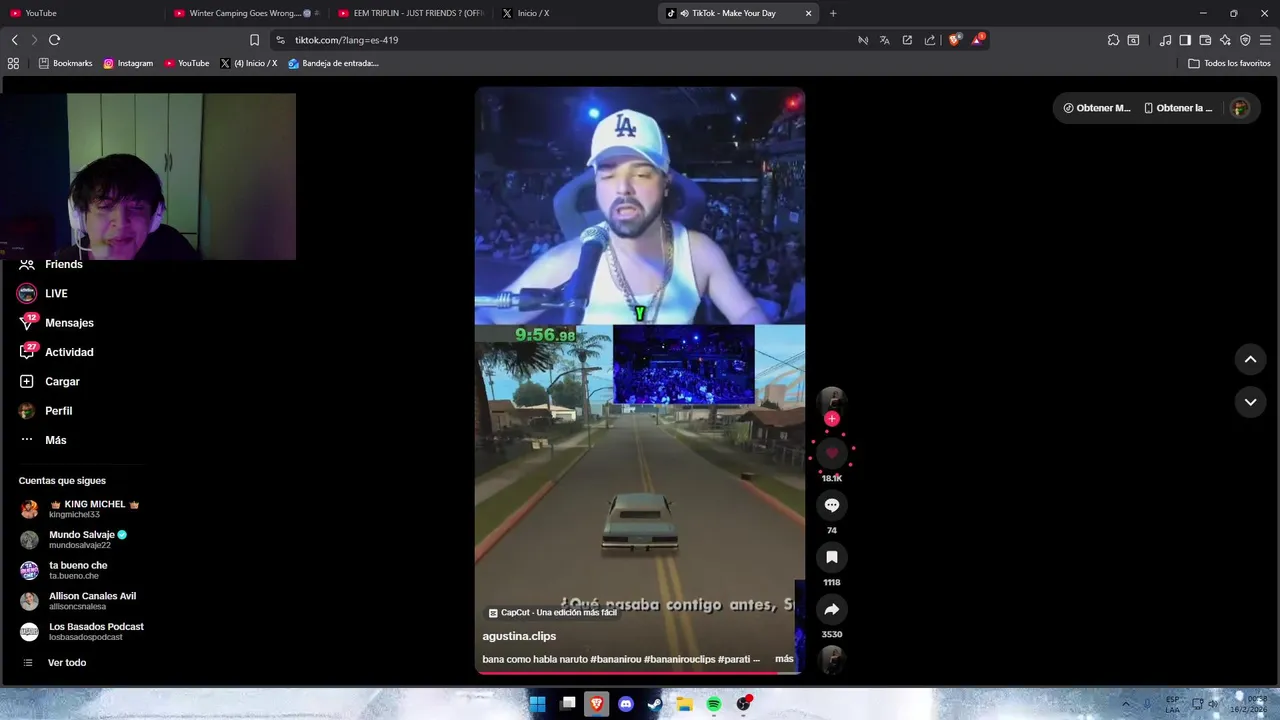Open Bookmarks folder in bookmarks bar
Image resolution: width=1280 pixels, height=720 pixels.
(65, 63)
